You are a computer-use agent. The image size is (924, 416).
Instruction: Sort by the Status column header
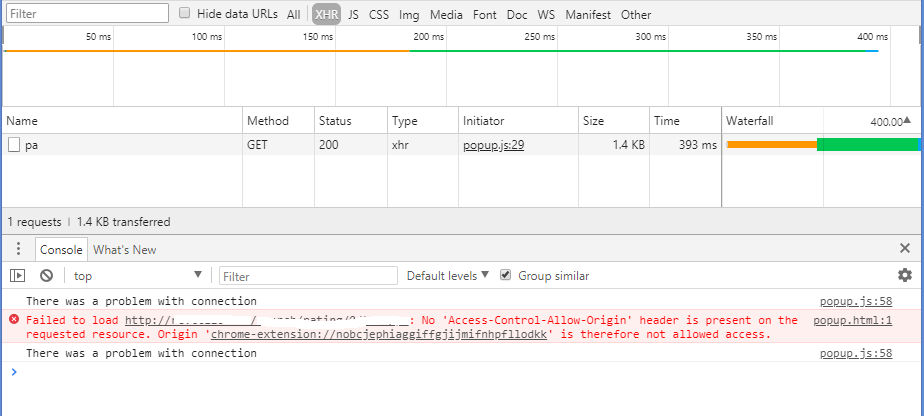pyautogui.click(x=351, y=121)
